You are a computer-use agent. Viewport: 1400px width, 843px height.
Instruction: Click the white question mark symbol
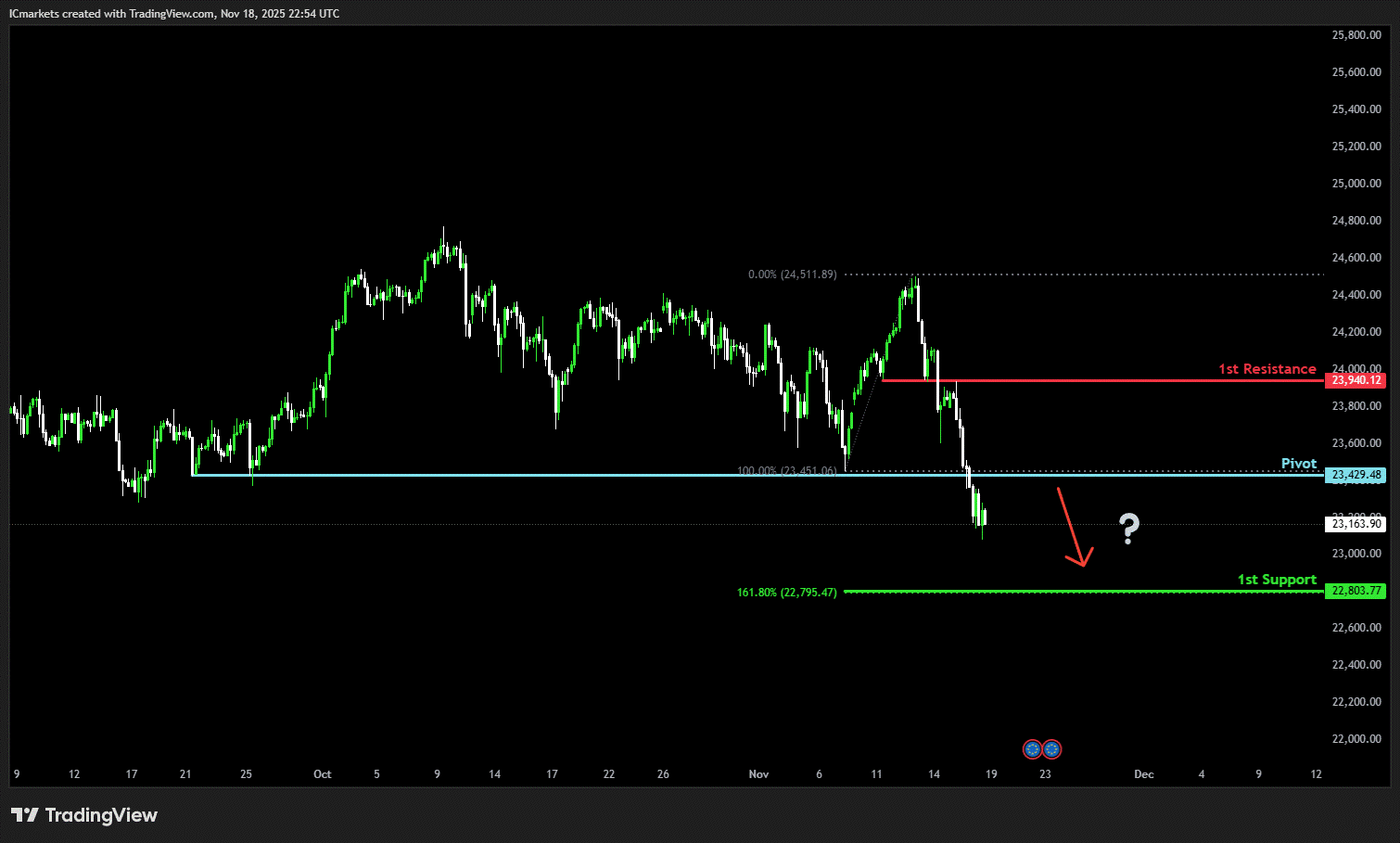coord(1128,529)
